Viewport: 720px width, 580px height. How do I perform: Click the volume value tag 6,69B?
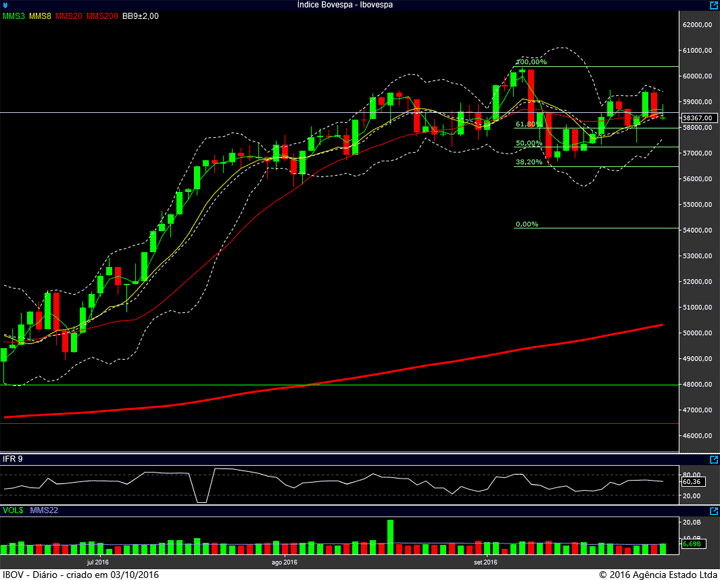(x=692, y=544)
